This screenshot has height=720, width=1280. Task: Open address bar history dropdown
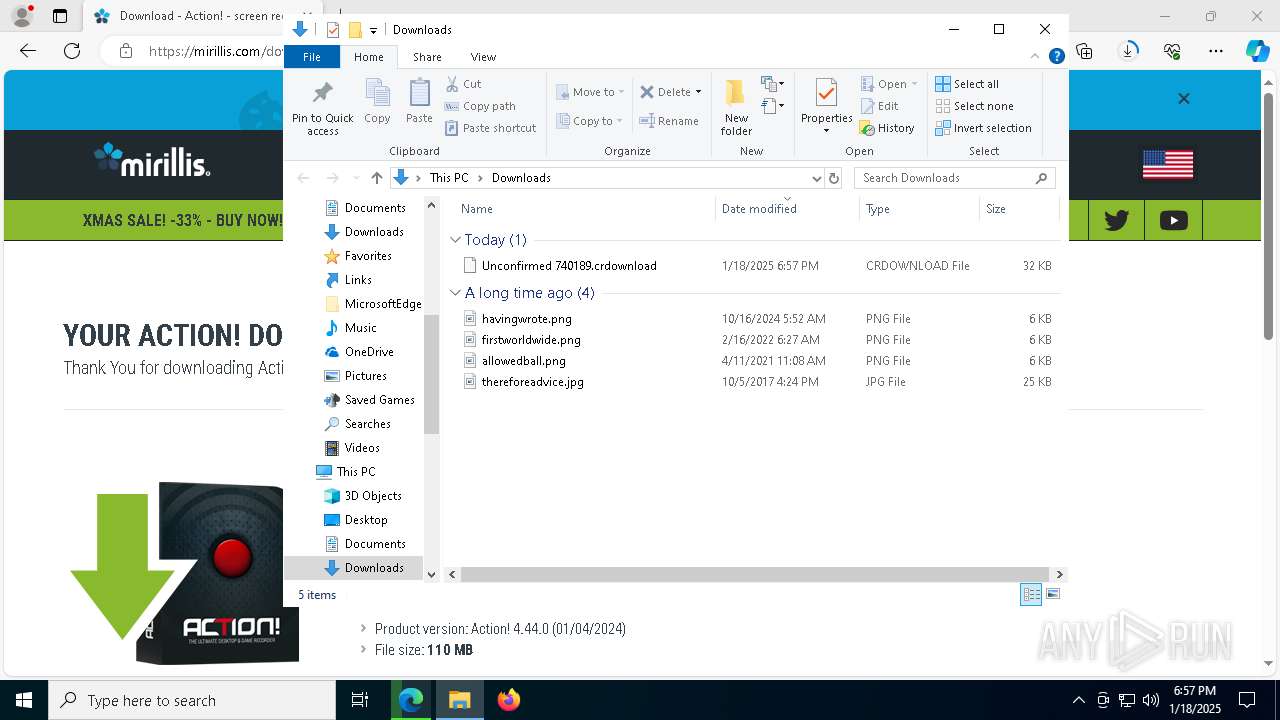(816, 178)
